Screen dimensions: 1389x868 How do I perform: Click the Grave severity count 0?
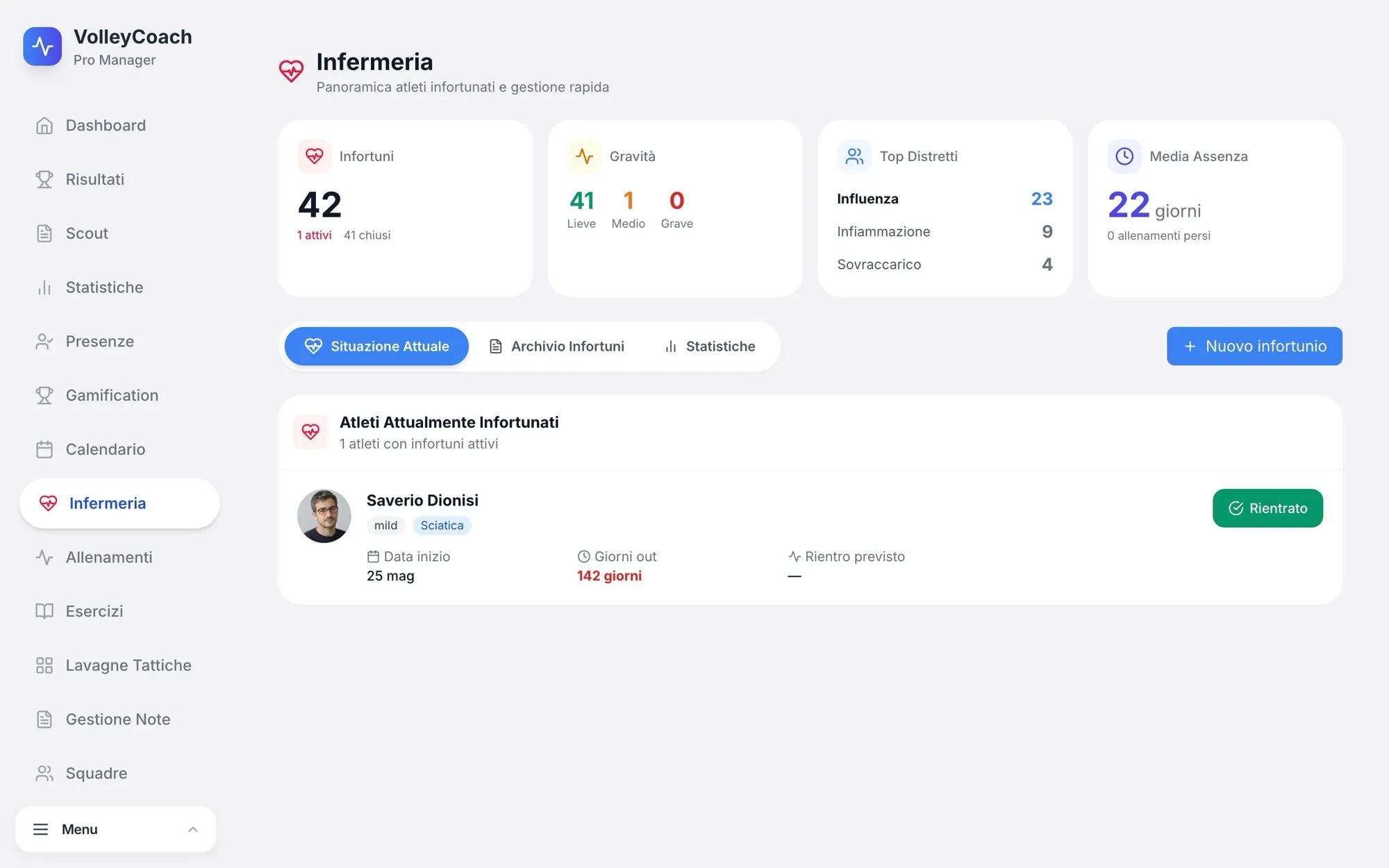676,201
